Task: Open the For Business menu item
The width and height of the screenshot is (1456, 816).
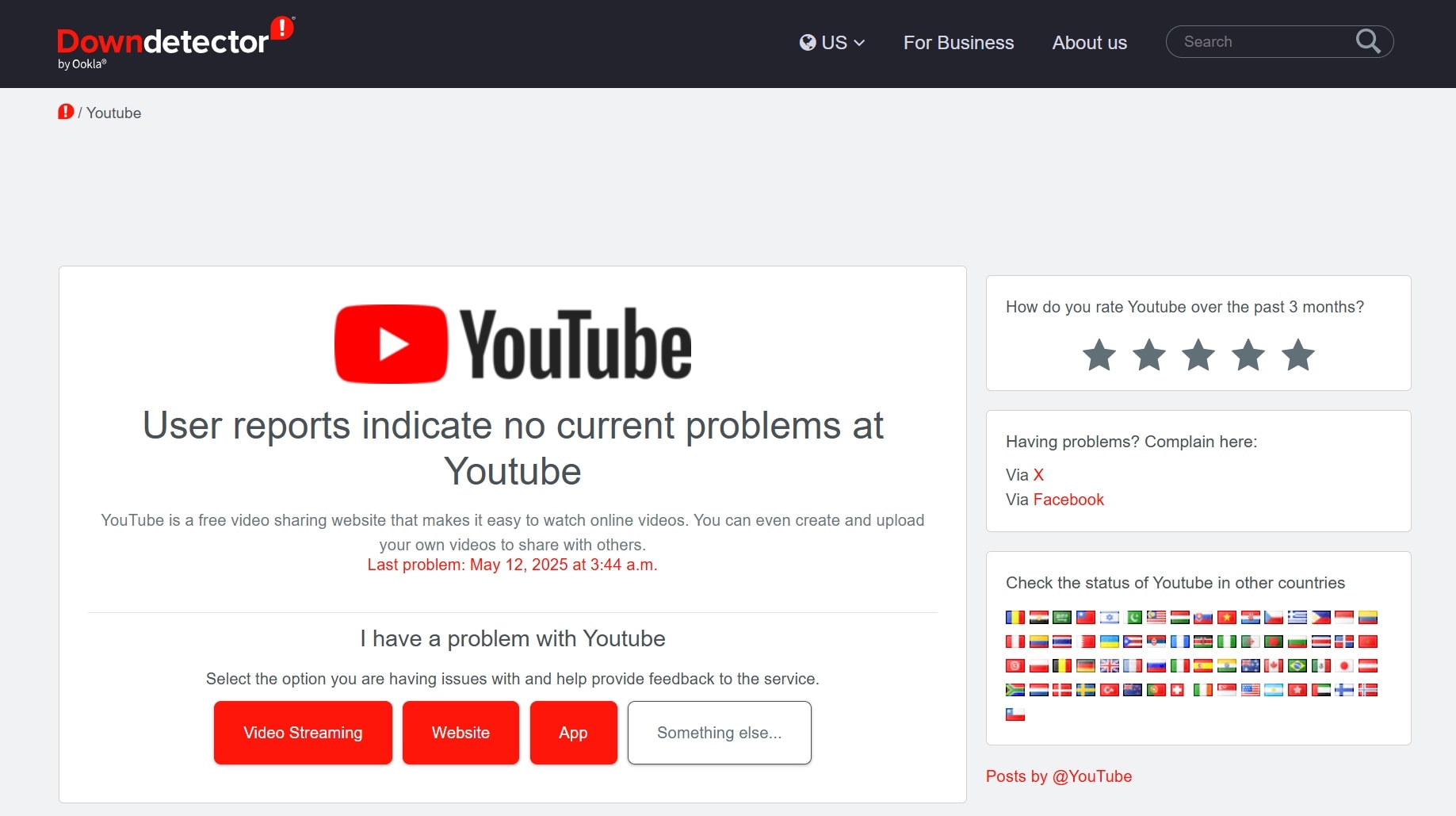Action: click(x=958, y=43)
